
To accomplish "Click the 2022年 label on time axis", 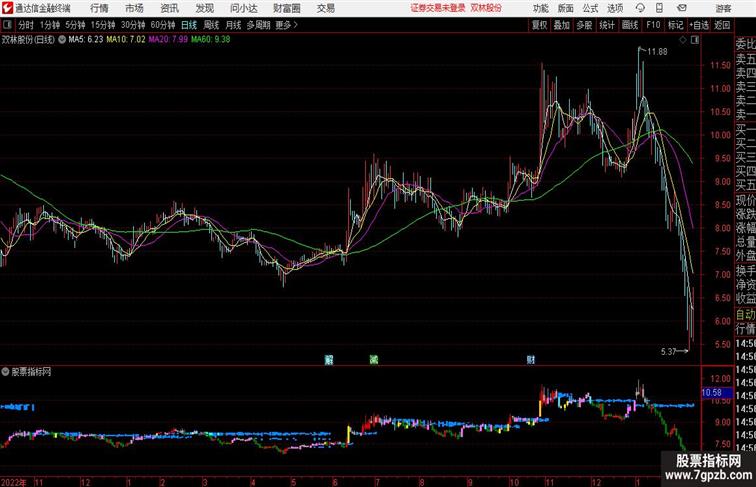I will point(14,482).
